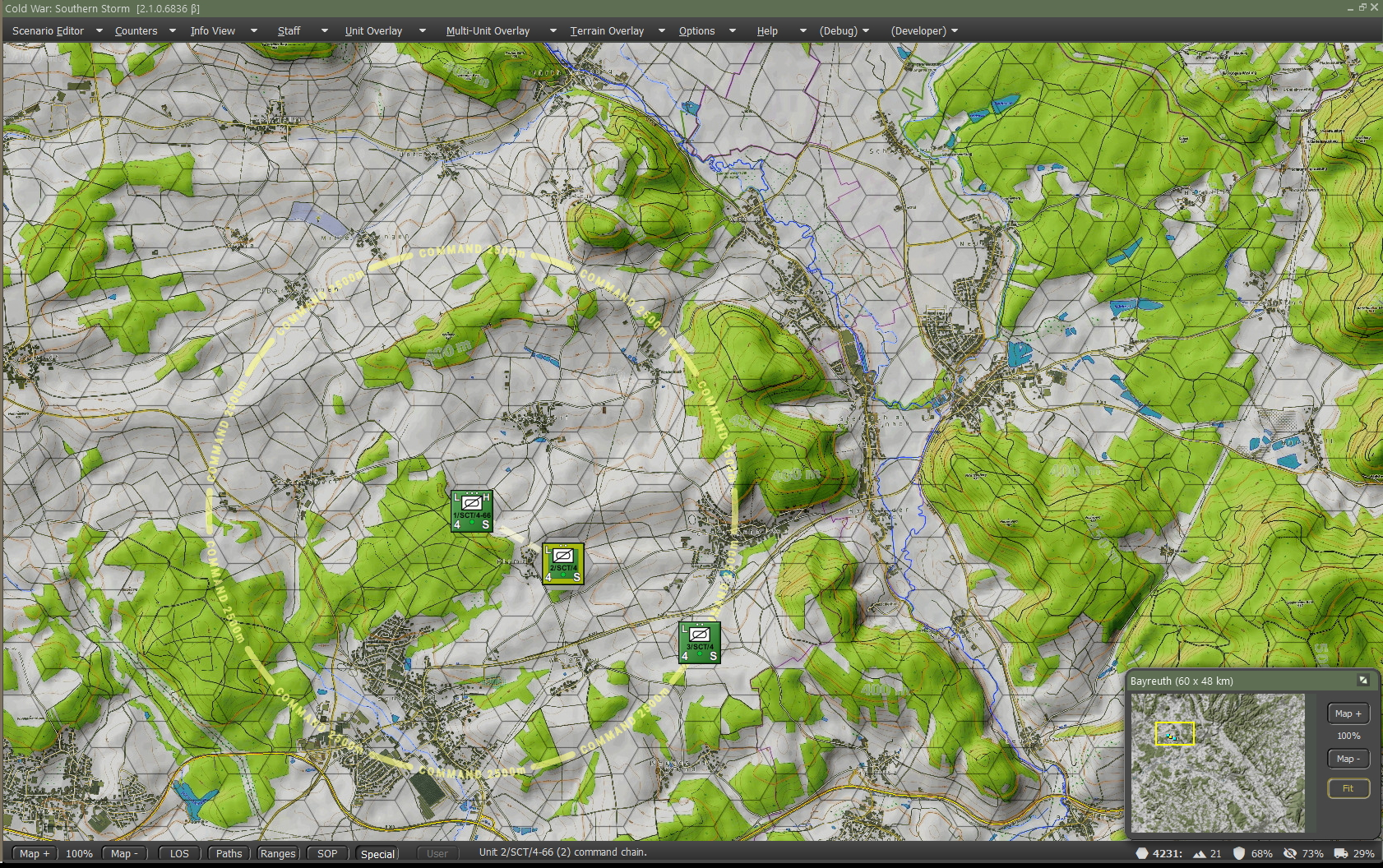Expand the (Developer) dropdown arrow
Screen dimensions: 1383x868
point(954,30)
